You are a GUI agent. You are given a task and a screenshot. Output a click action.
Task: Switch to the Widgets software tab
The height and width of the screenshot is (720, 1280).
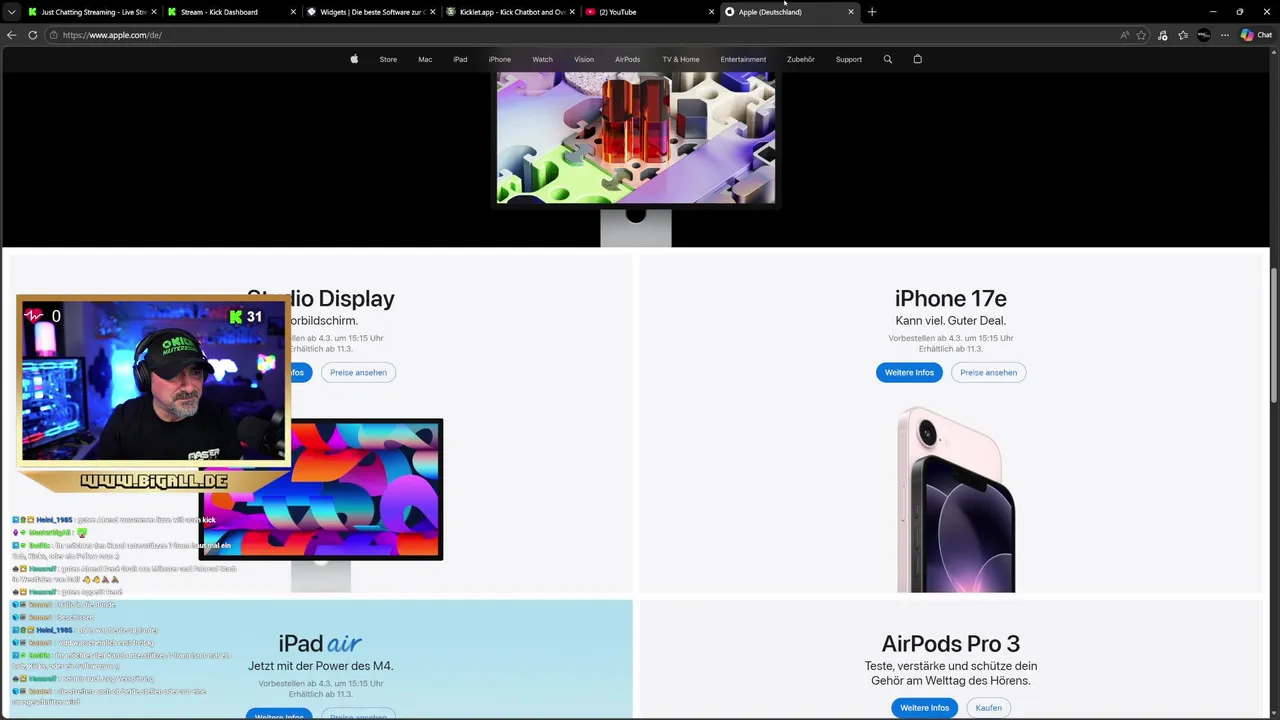tap(370, 12)
